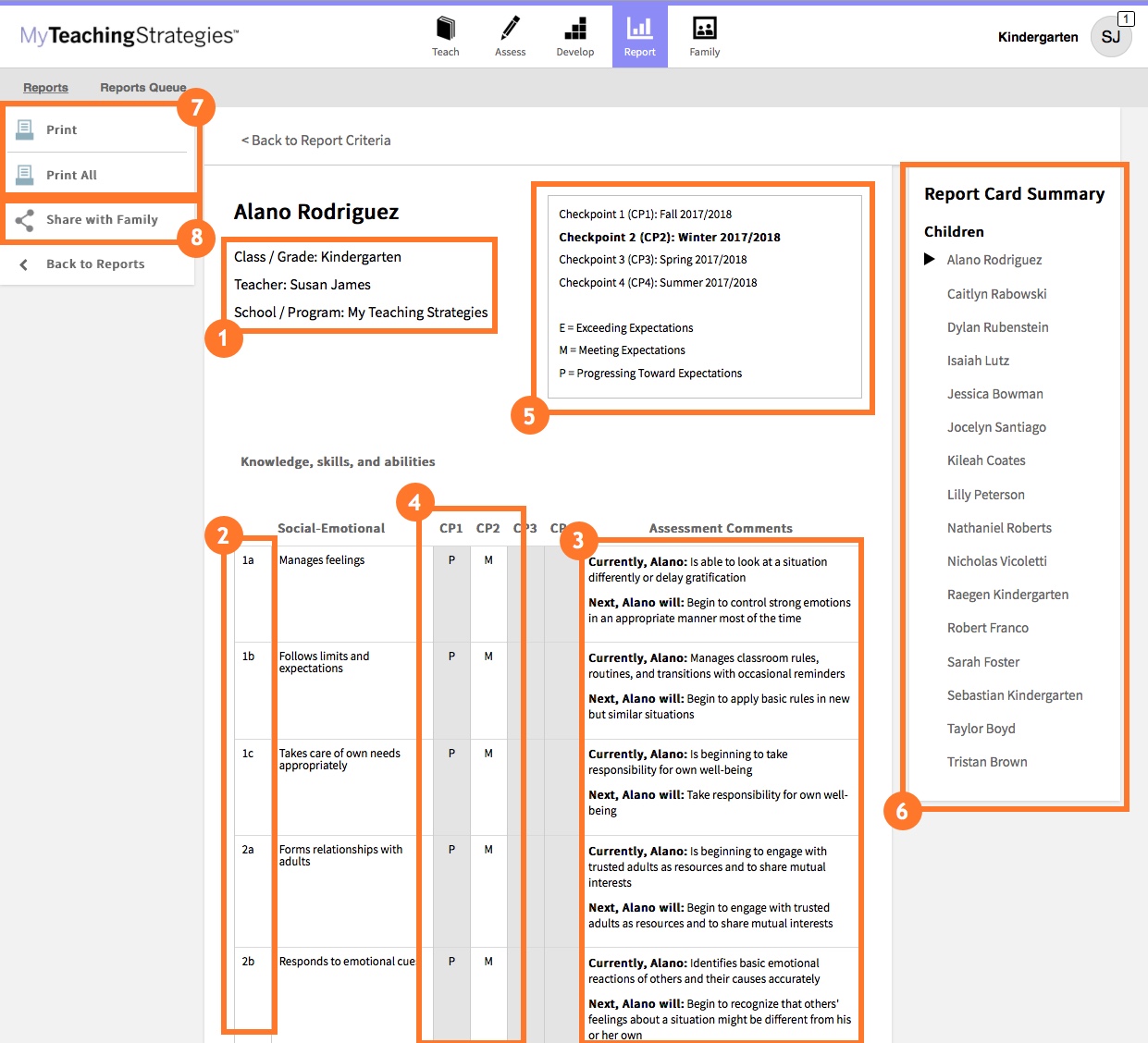The height and width of the screenshot is (1043, 1148).
Task: Click the SJ user avatar
Action: click(x=1110, y=37)
